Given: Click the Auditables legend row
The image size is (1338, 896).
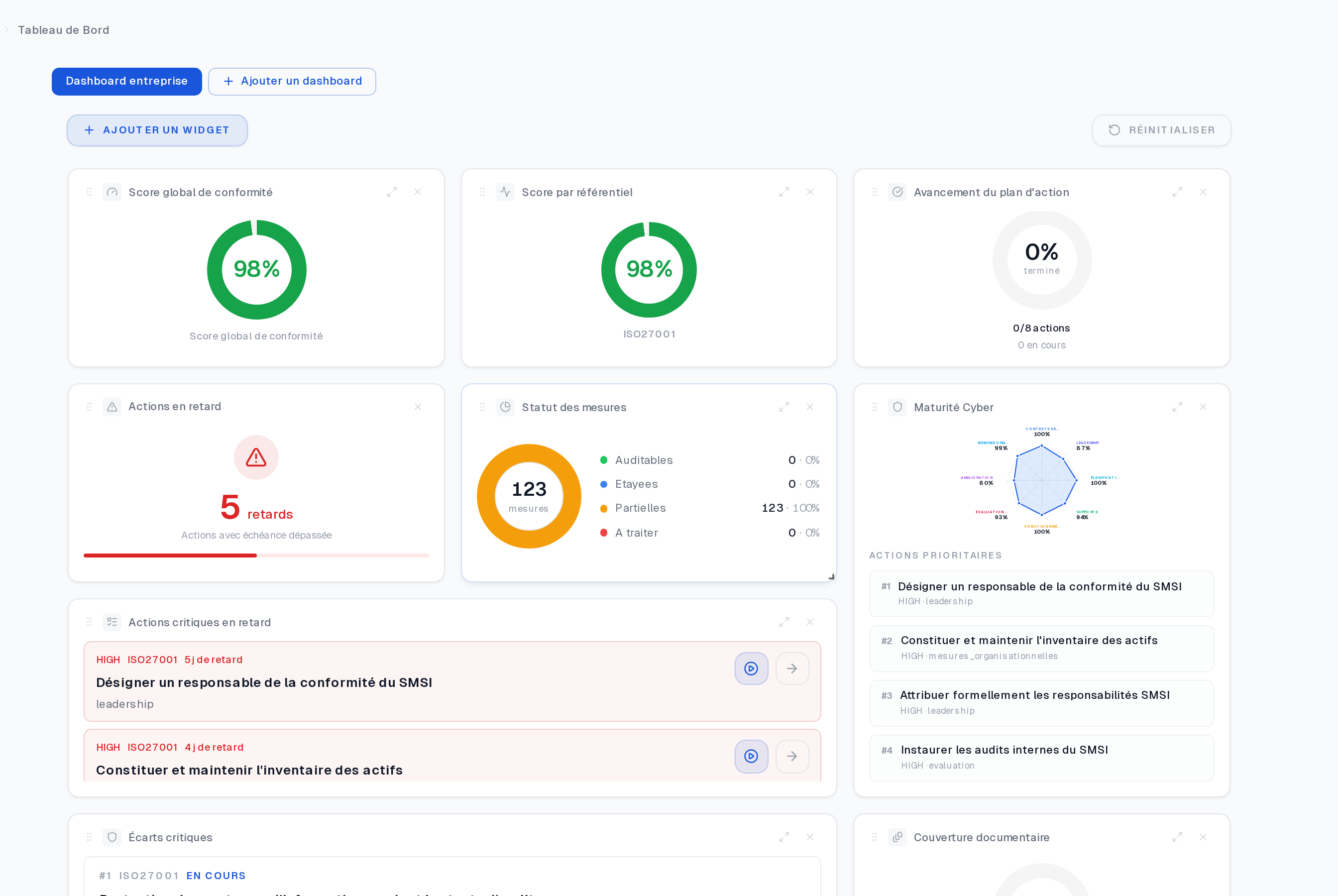Looking at the screenshot, I should click(709, 460).
